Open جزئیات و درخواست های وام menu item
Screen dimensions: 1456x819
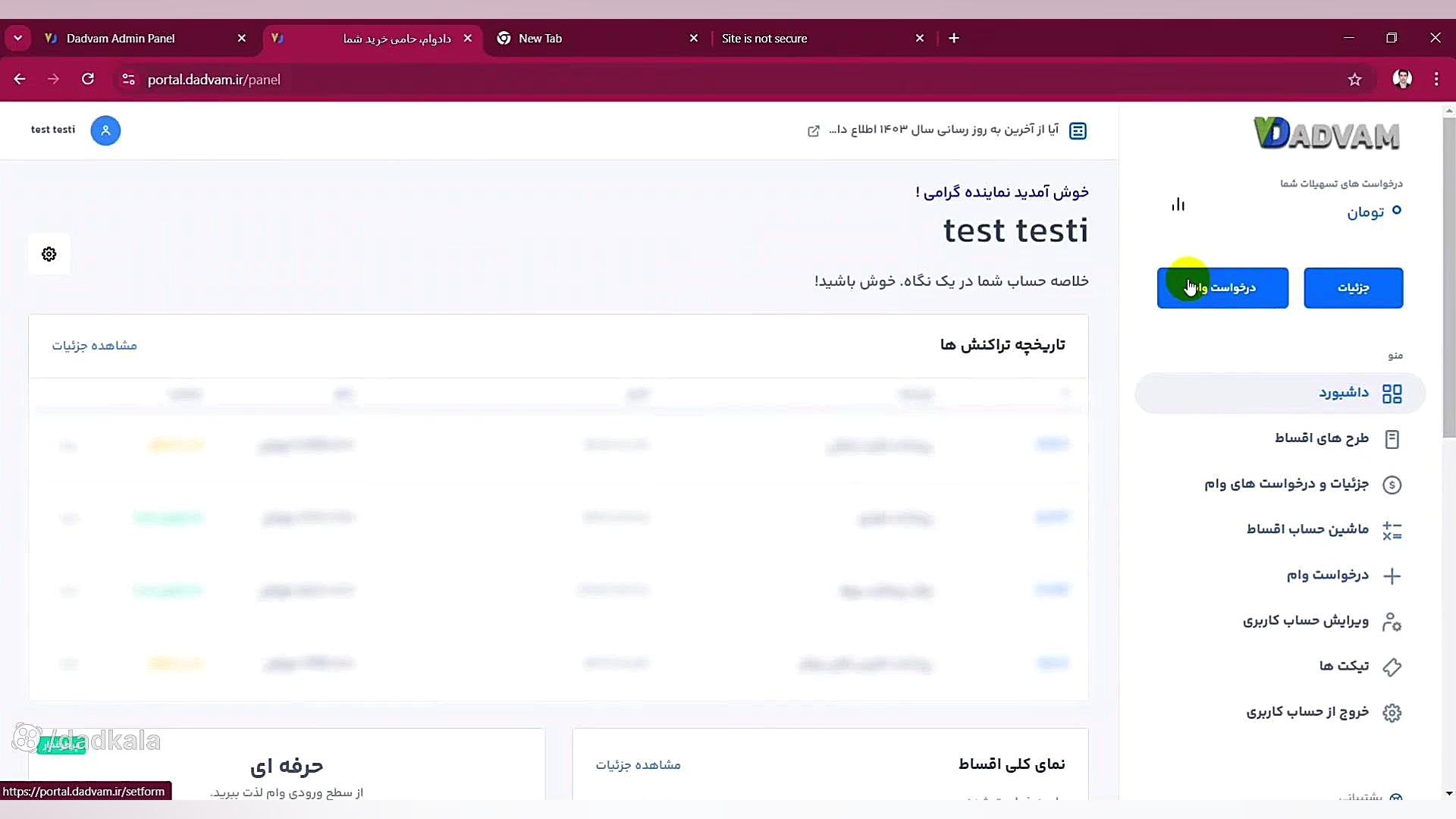tap(1280, 484)
